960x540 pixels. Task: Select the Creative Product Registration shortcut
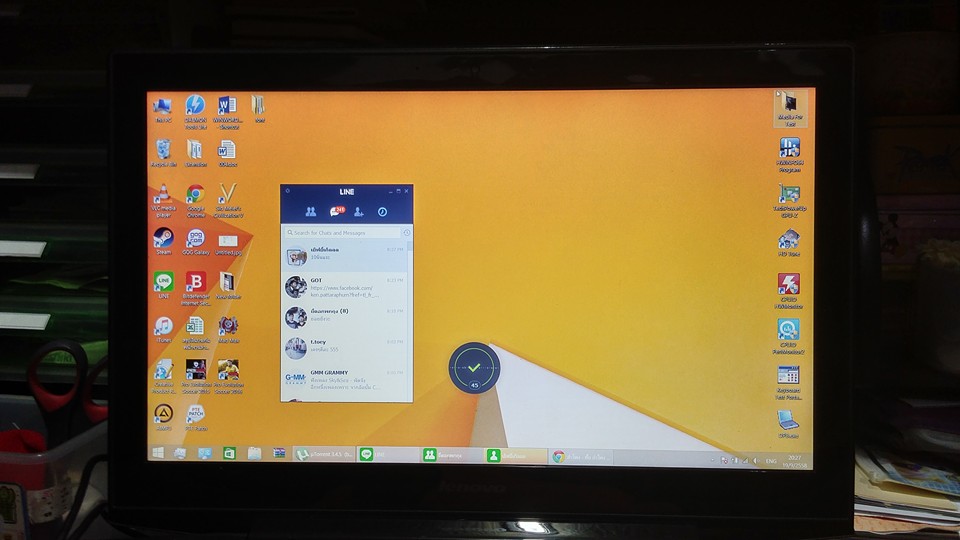[163, 376]
